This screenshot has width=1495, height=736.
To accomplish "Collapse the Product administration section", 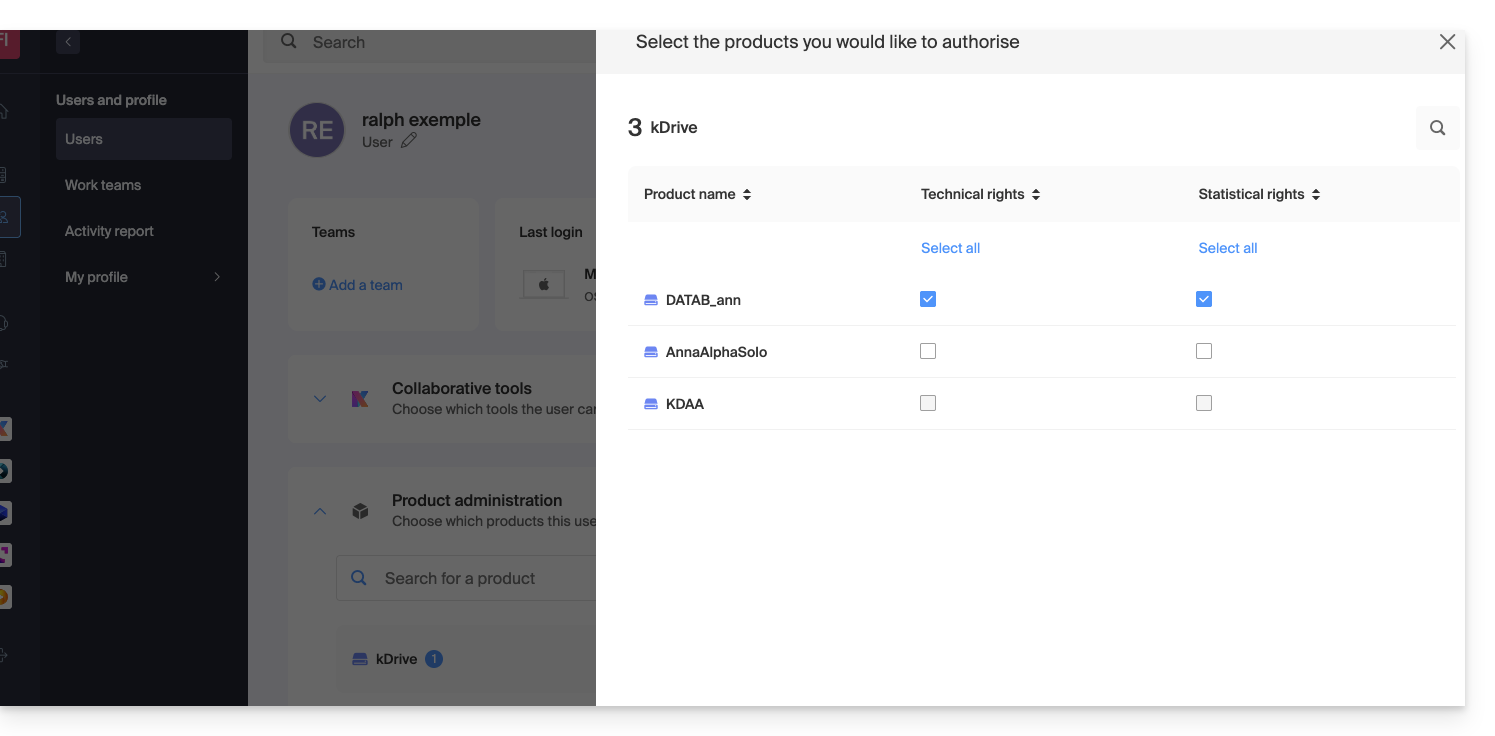I will pyautogui.click(x=320, y=511).
